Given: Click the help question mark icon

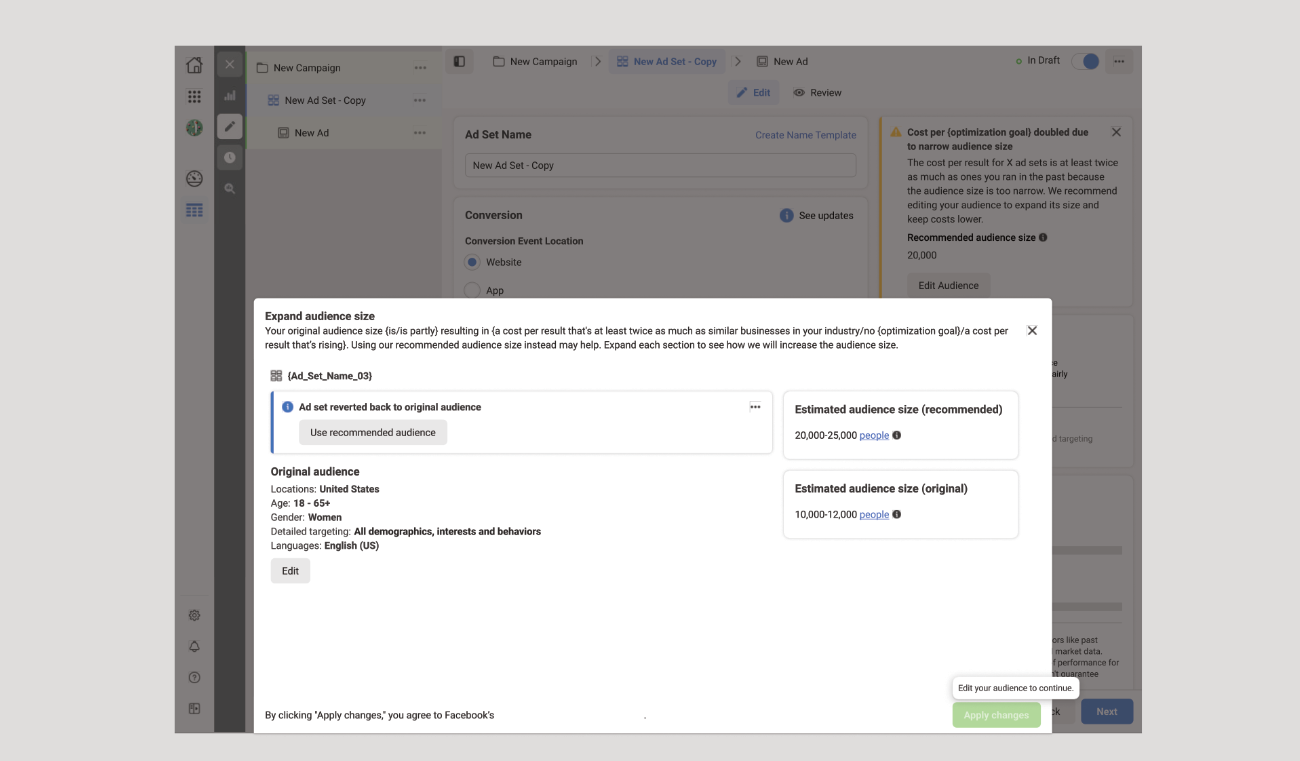Looking at the screenshot, I should pyautogui.click(x=194, y=678).
